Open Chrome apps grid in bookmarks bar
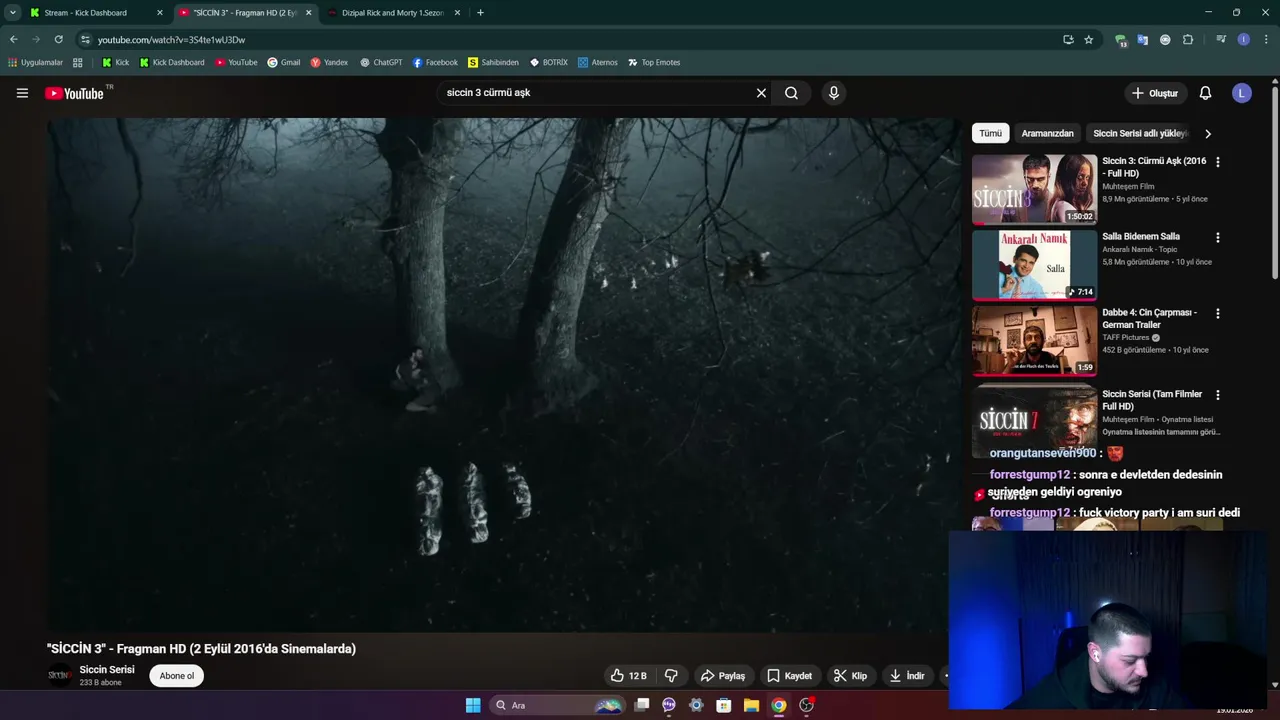The height and width of the screenshot is (720, 1280). pos(77,62)
